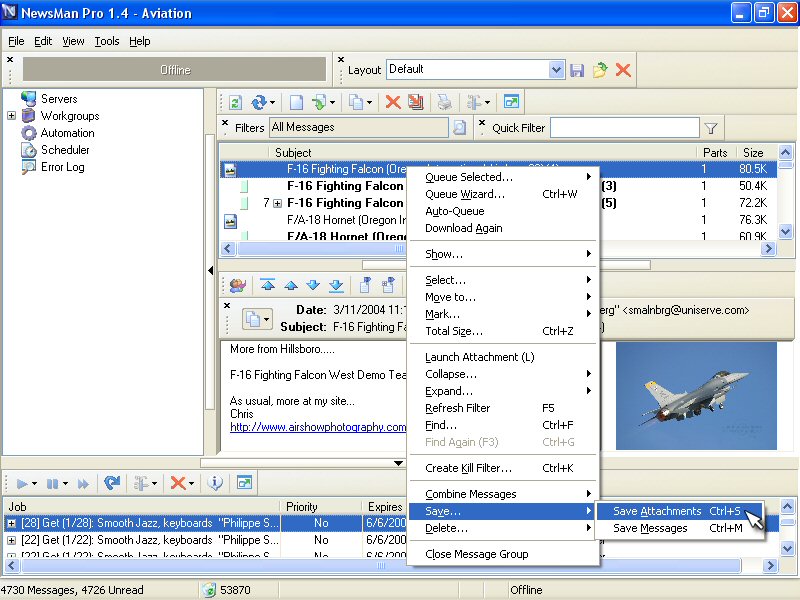The width and height of the screenshot is (800, 600).
Task: Click the skip-forward jobs icon
Action: point(83,483)
